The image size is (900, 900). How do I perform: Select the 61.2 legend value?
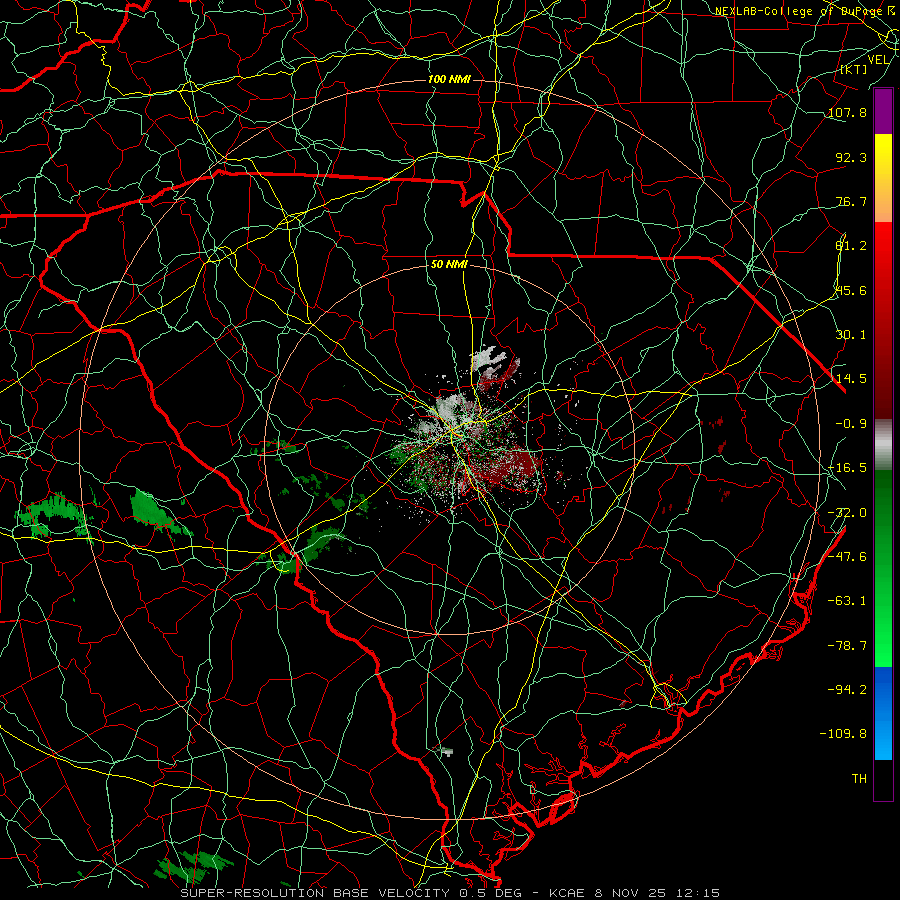point(851,246)
